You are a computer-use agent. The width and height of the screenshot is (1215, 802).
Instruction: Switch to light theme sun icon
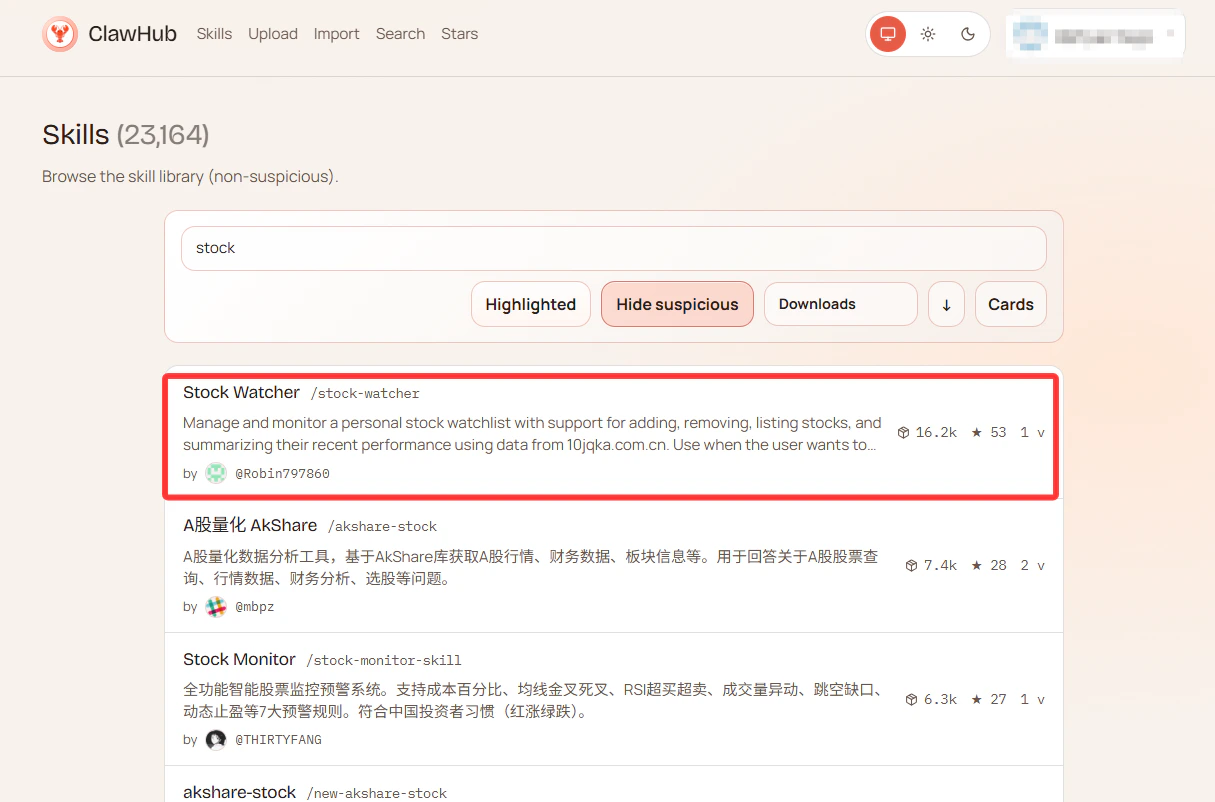[928, 34]
